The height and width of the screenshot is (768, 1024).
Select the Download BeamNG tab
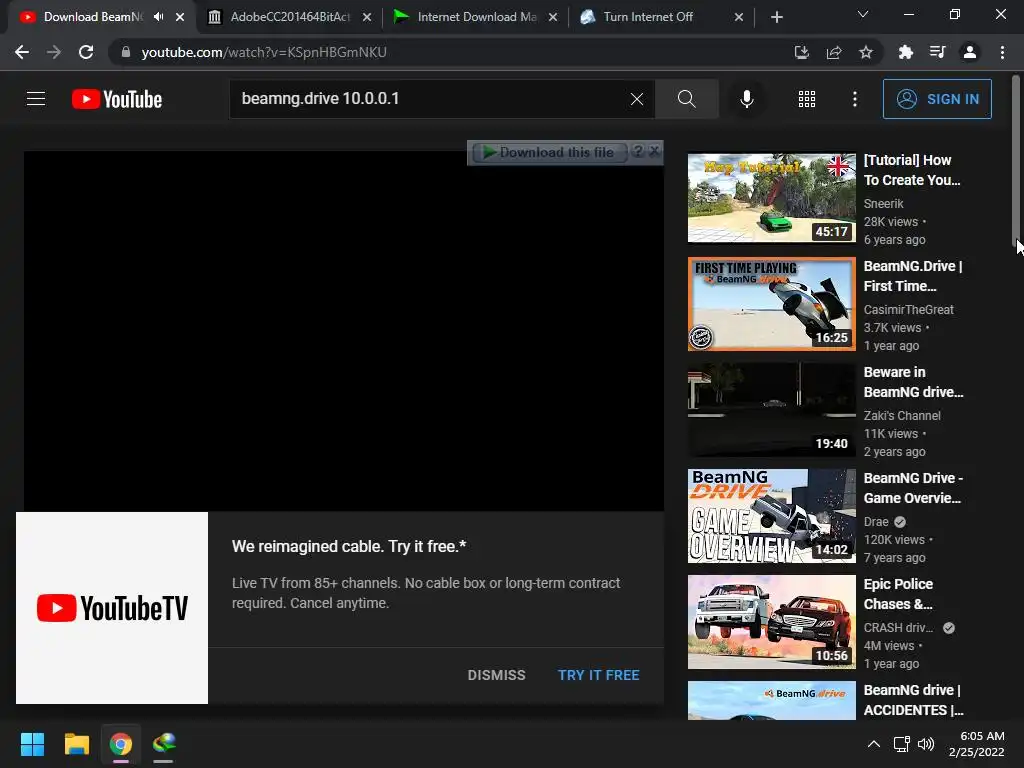(x=91, y=17)
